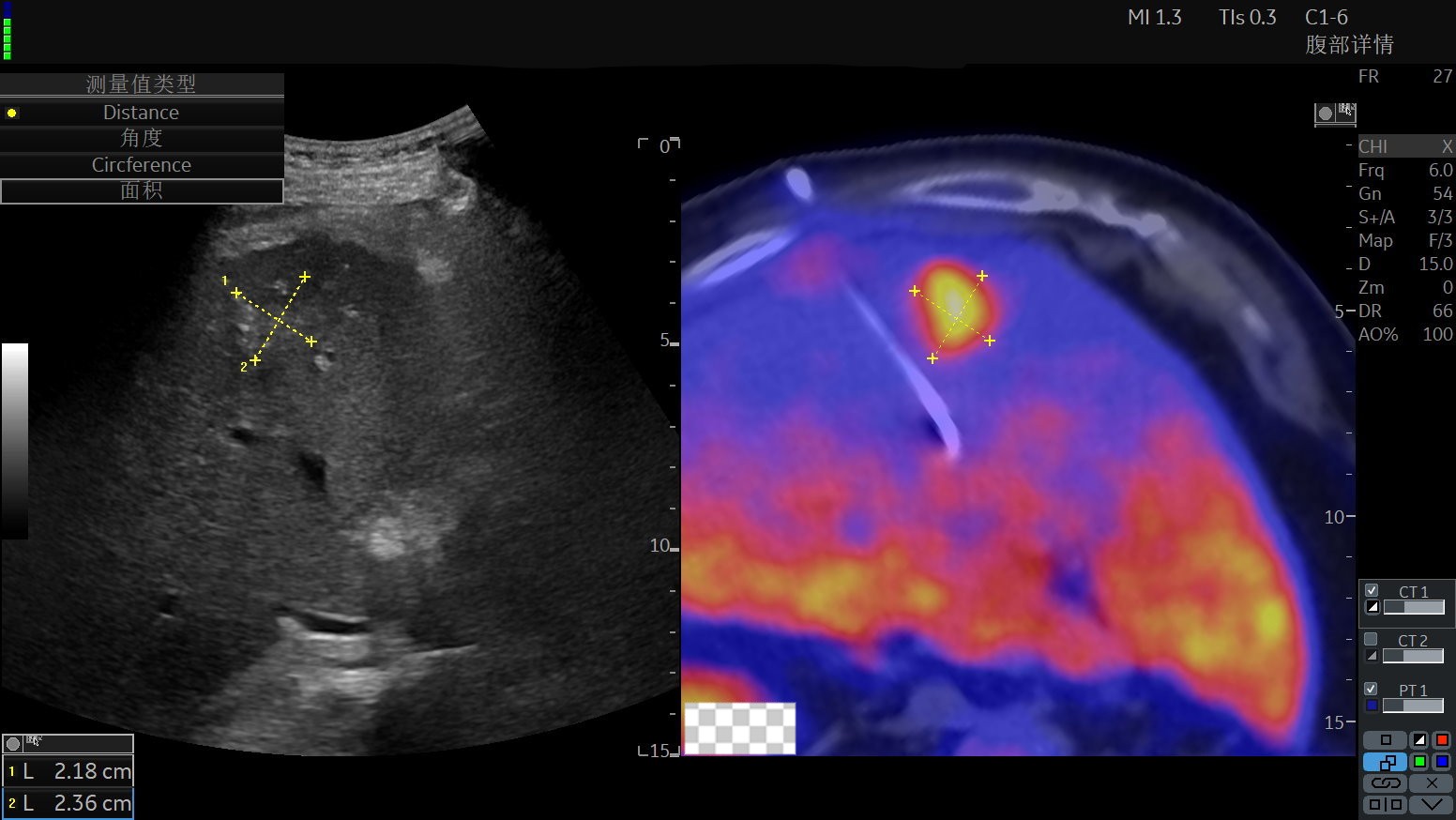Select the side-by-side split view icon

click(x=1385, y=805)
